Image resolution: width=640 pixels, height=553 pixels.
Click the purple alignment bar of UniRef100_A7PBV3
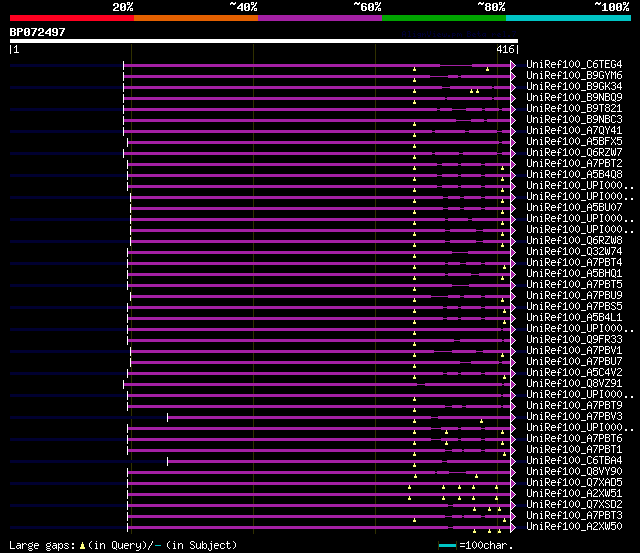(x=339, y=418)
